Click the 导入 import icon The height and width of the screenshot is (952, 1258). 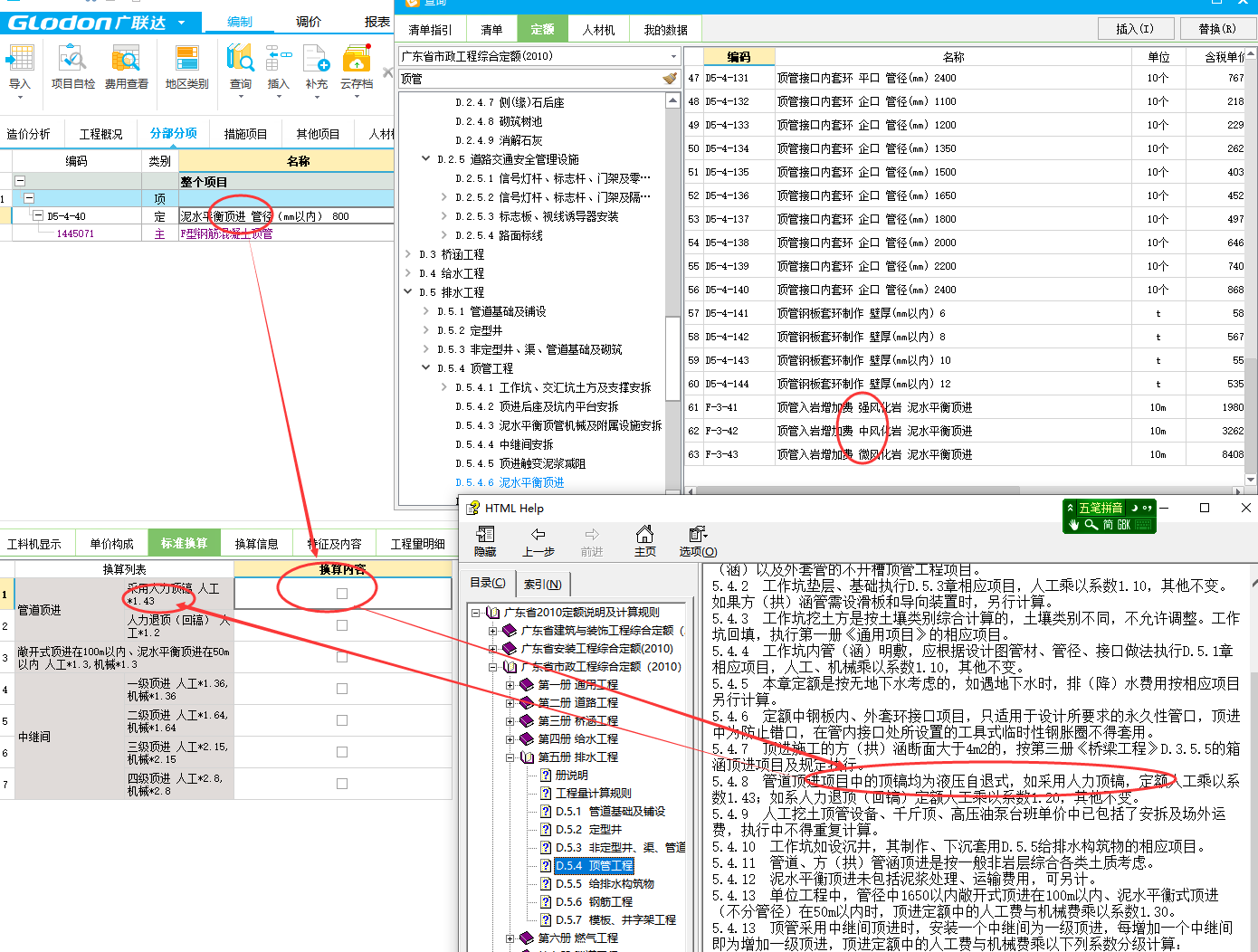pyautogui.click(x=20, y=61)
